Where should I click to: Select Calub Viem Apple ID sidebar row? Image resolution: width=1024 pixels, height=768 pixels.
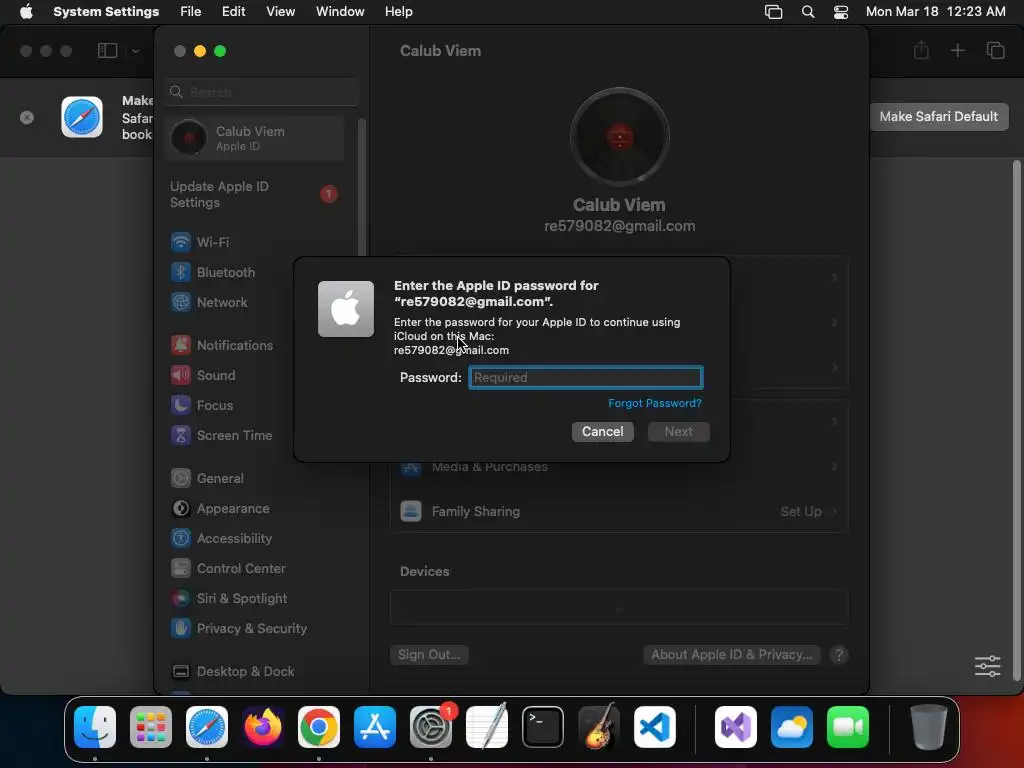point(255,138)
